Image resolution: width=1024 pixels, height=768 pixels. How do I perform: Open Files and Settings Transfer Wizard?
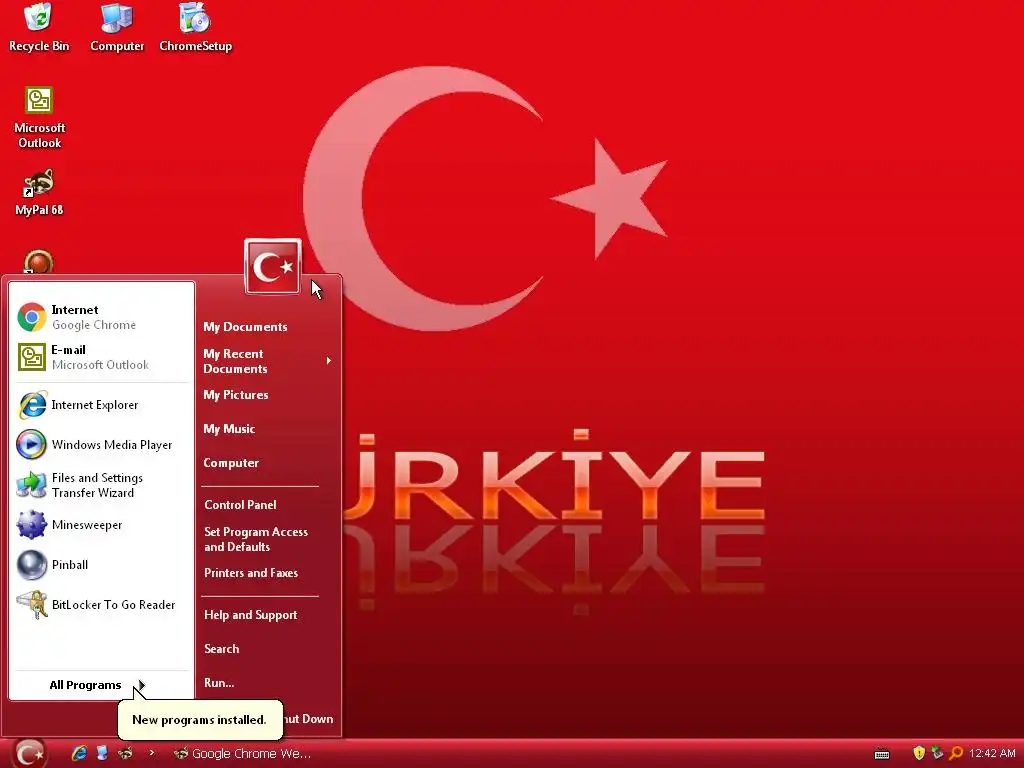pos(101,485)
